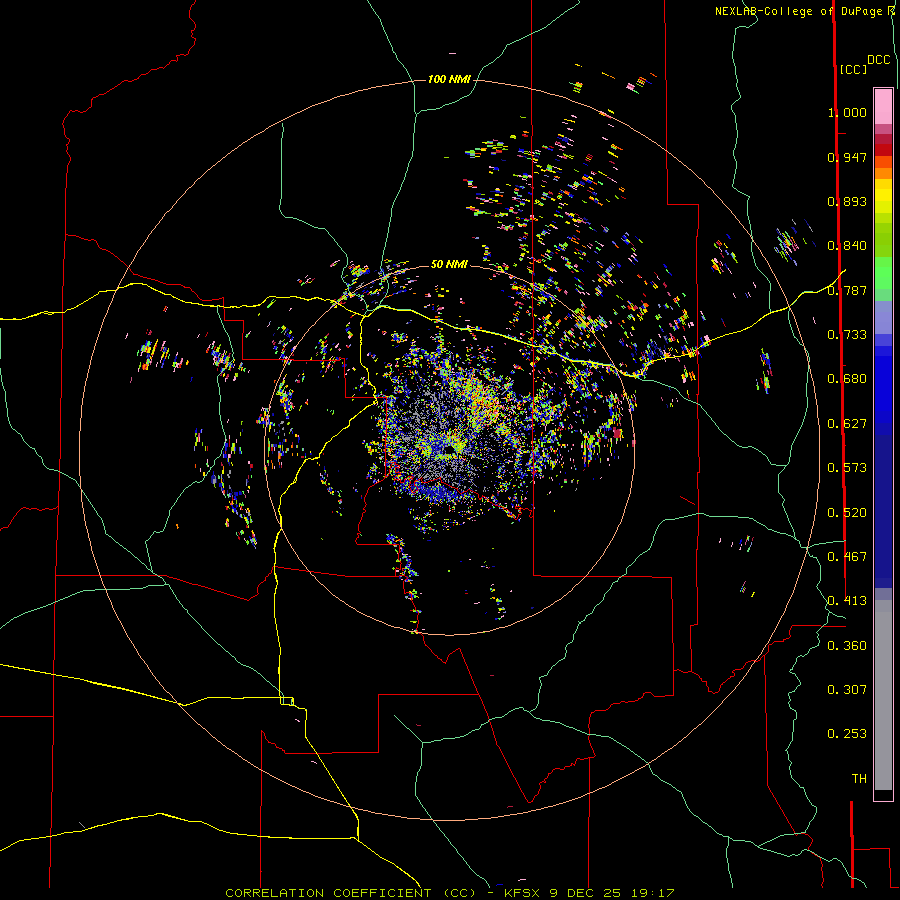Select the 0.680 scale value
900x900 pixels.
tap(847, 379)
